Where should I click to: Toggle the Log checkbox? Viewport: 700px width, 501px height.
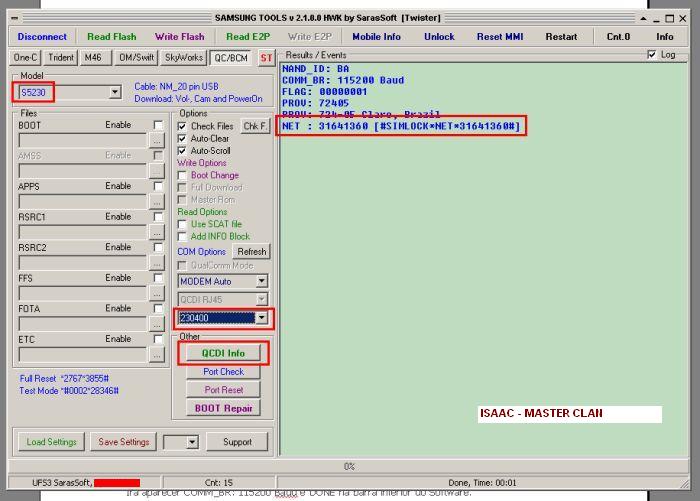[652, 54]
